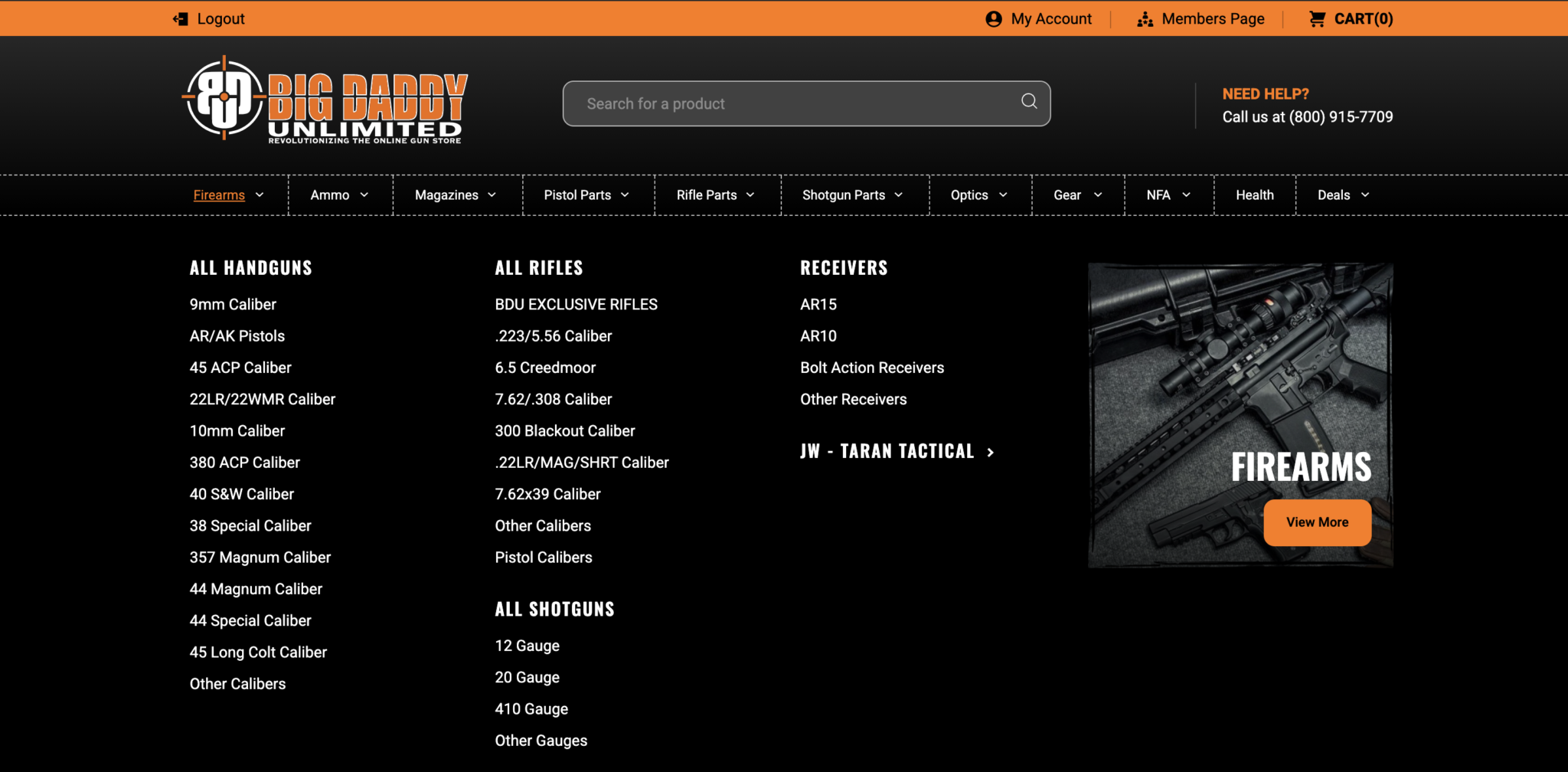1568x772 pixels.
Task: Open the shopping cart icon
Action: coord(1318,18)
